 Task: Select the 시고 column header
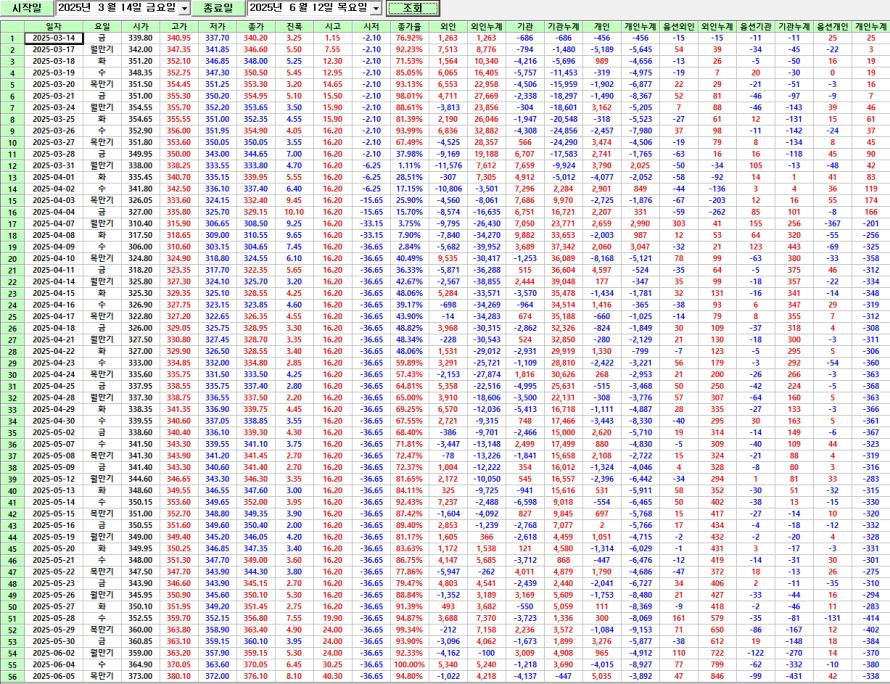[x=333, y=27]
